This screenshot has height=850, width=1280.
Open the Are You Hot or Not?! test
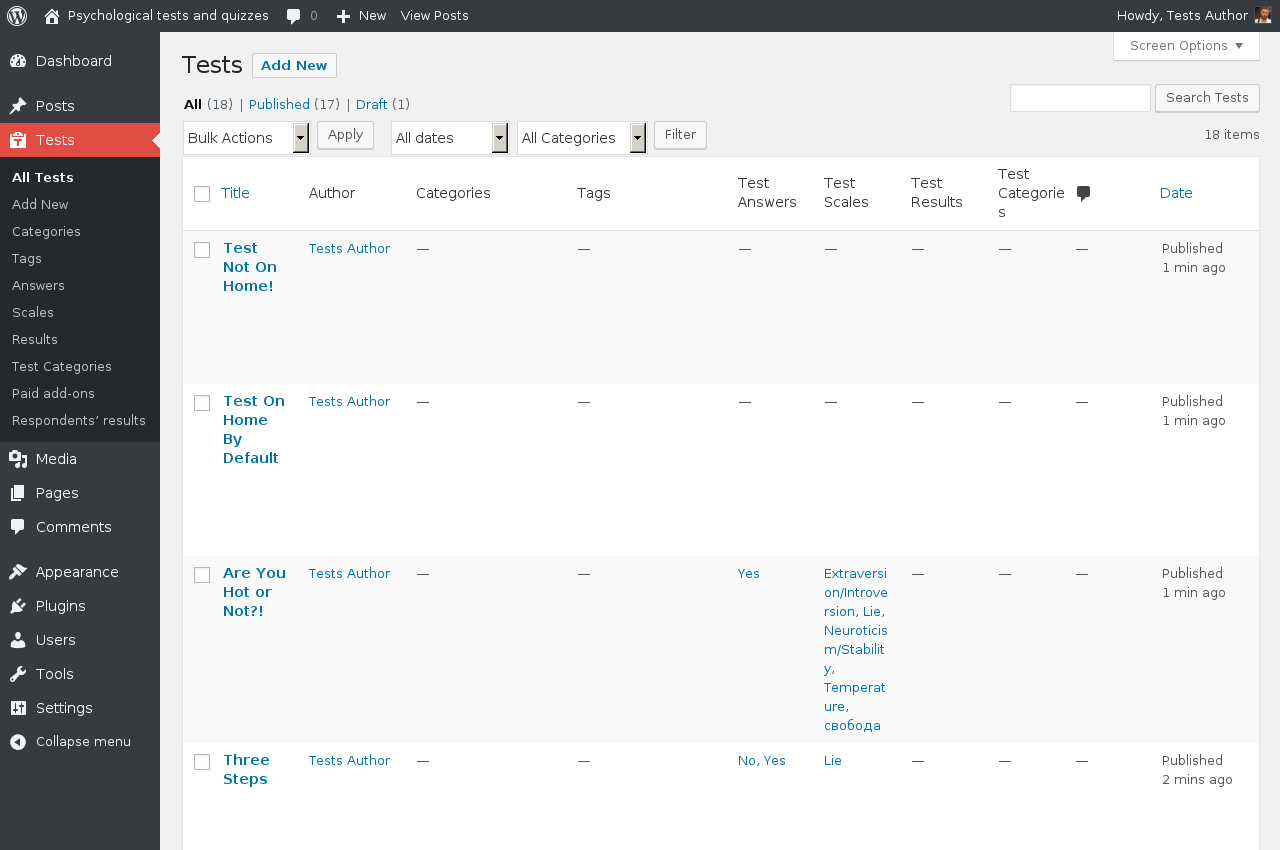click(254, 591)
